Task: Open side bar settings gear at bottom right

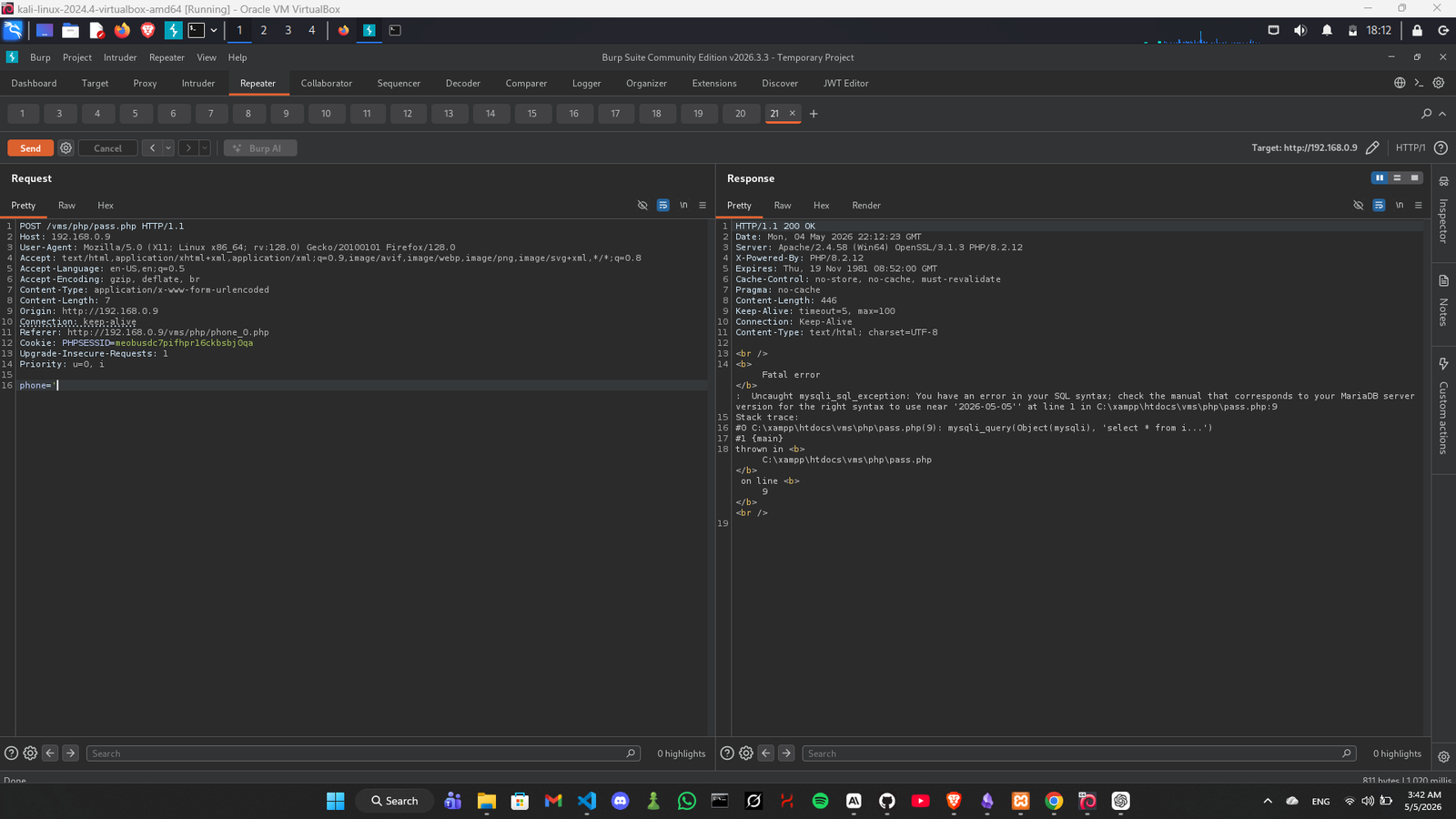Action: point(1443,757)
